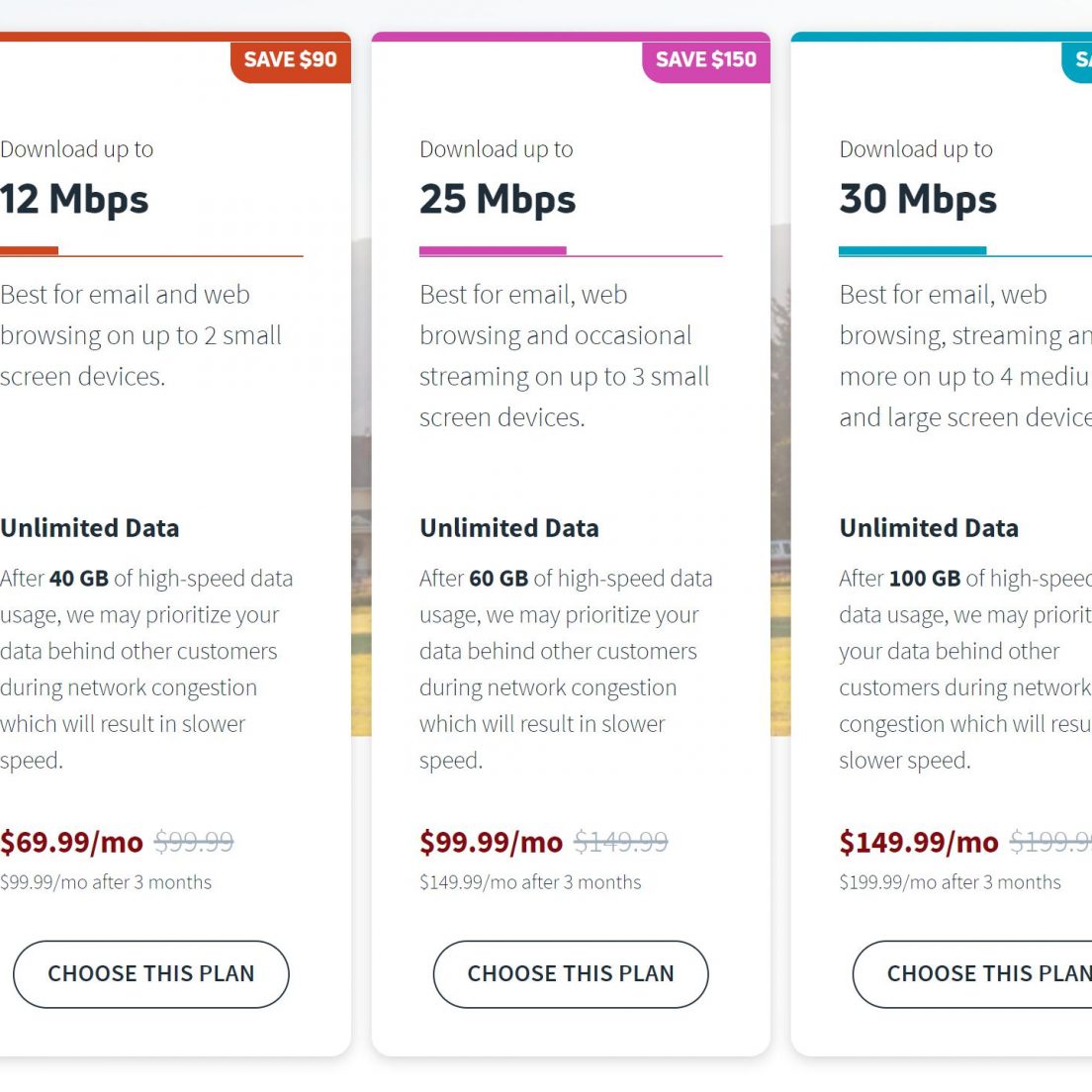Click the $149.99/mo red price
Image resolution: width=1092 pixels, height=1092 pixels.
(x=919, y=843)
